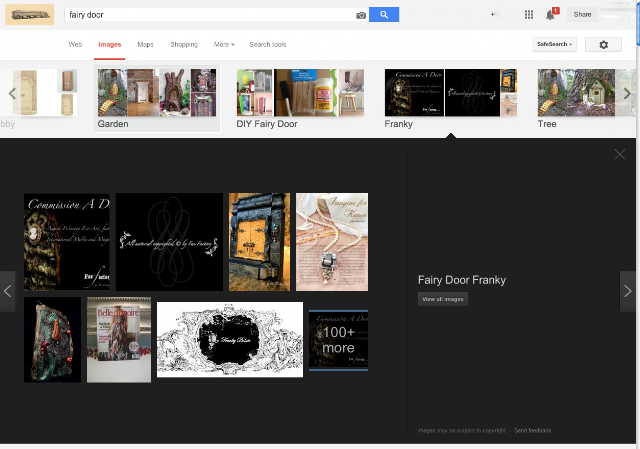Open the notifications bell icon

551,15
